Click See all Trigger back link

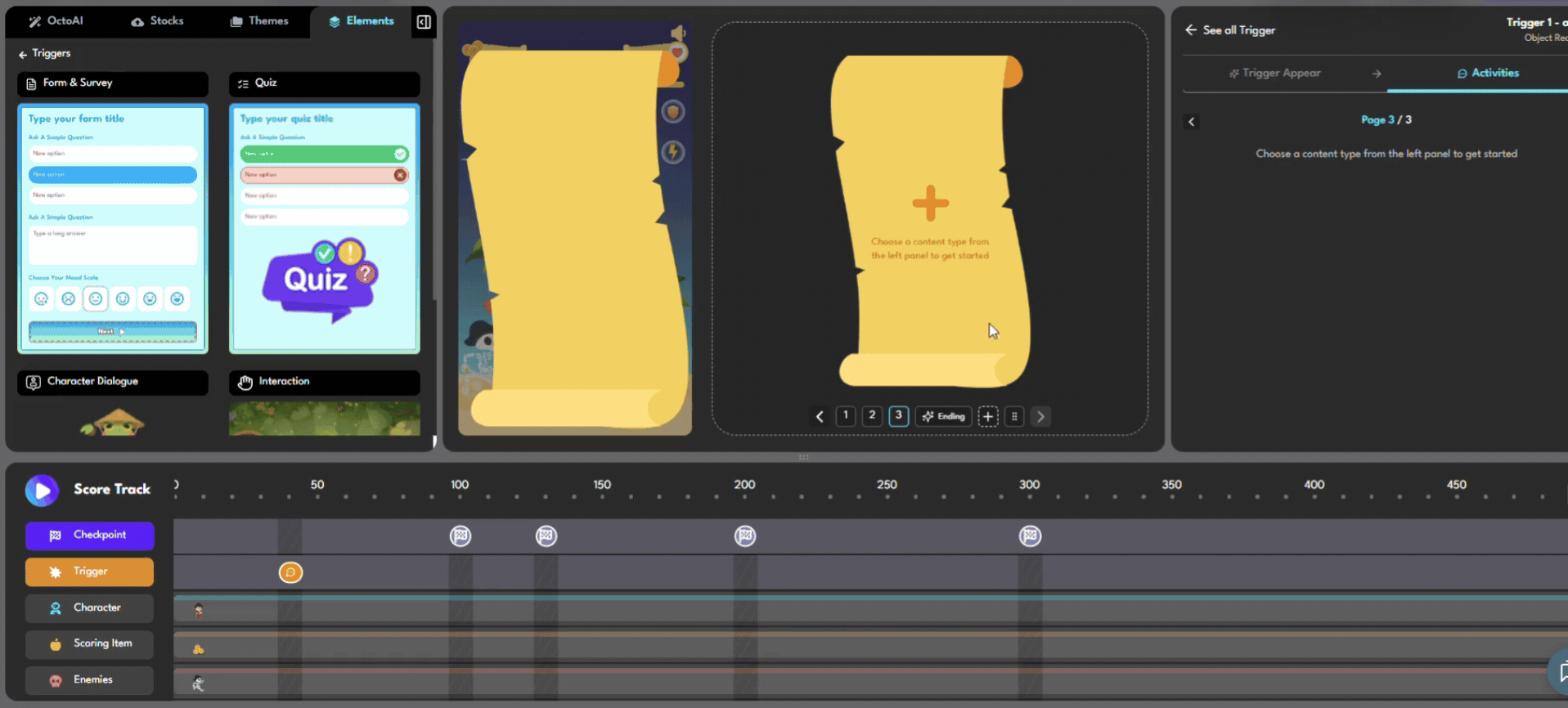click(1230, 30)
